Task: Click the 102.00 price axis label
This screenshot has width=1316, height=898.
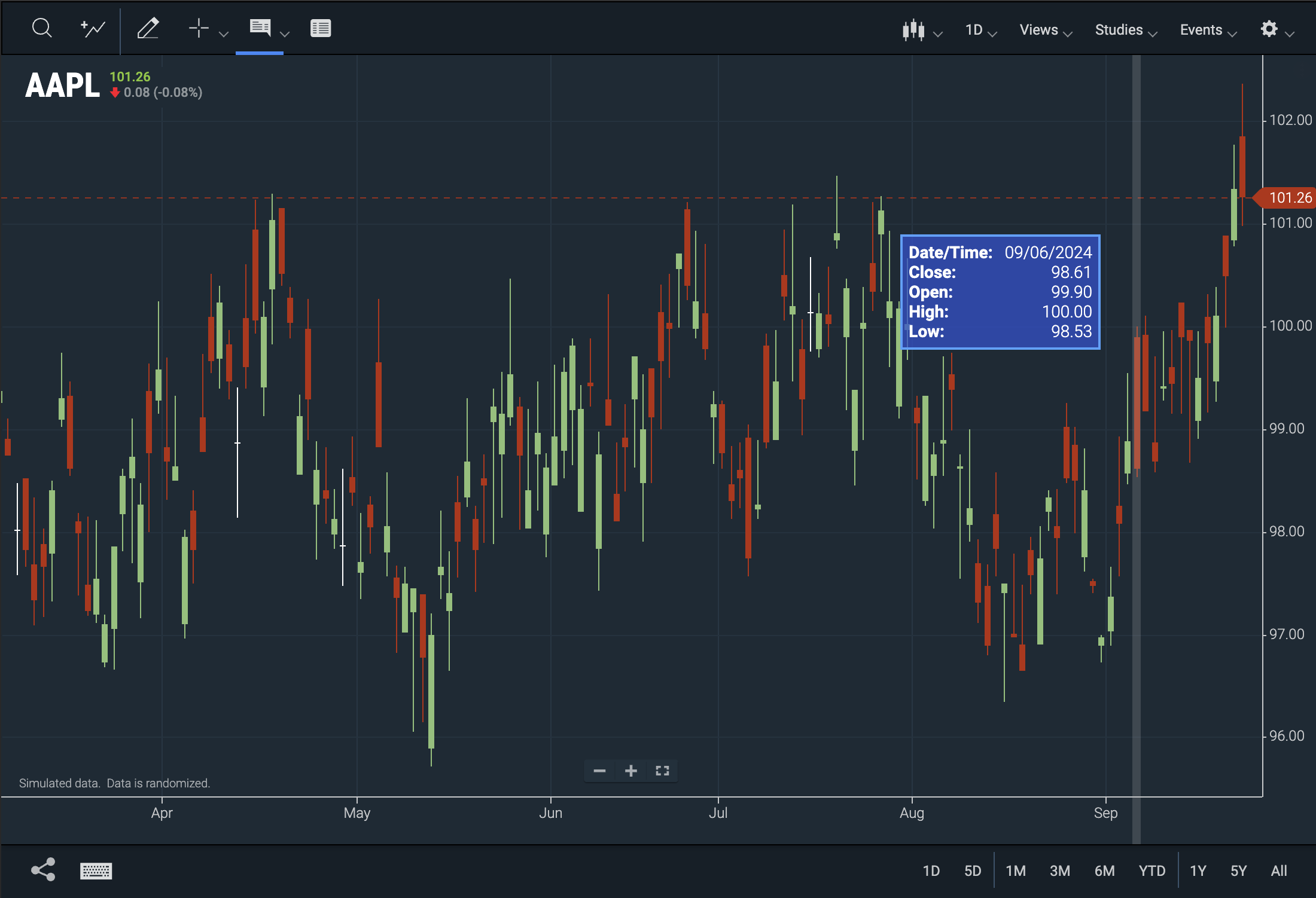Action: [x=1290, y=120]
